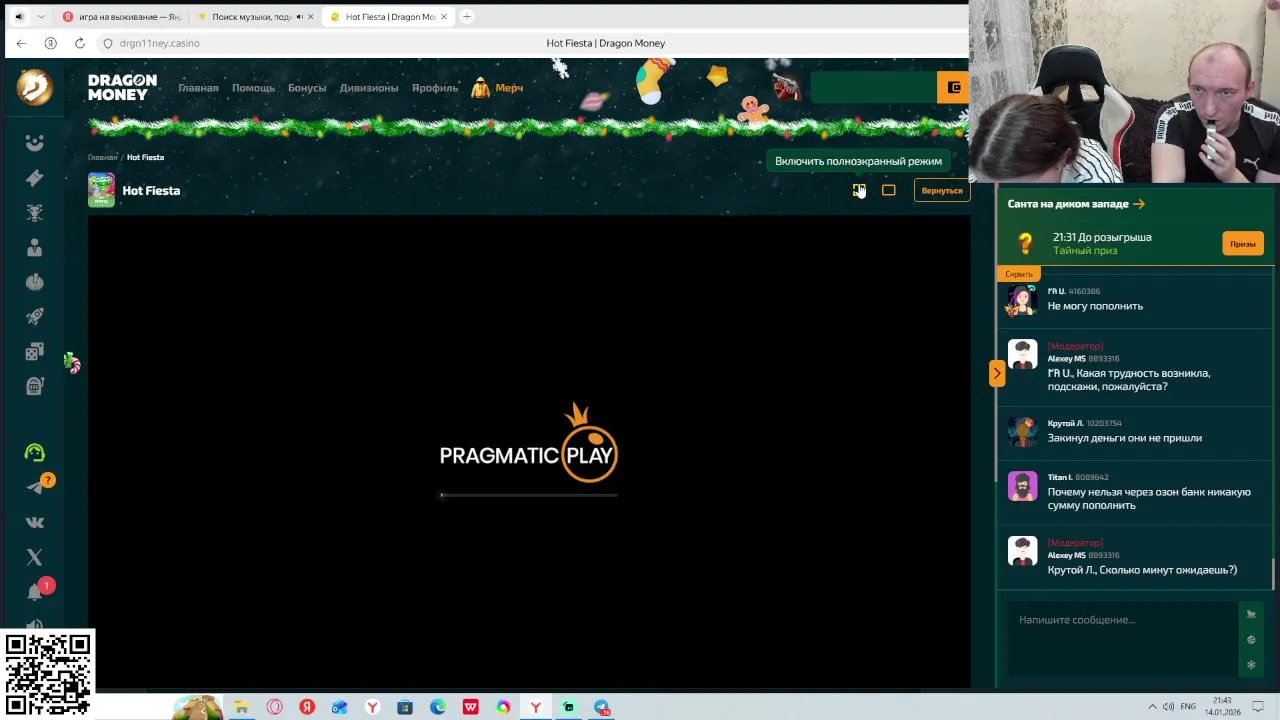Open a new browser tab
This screenshot has height=720, width=1280.
click(467, 17)
